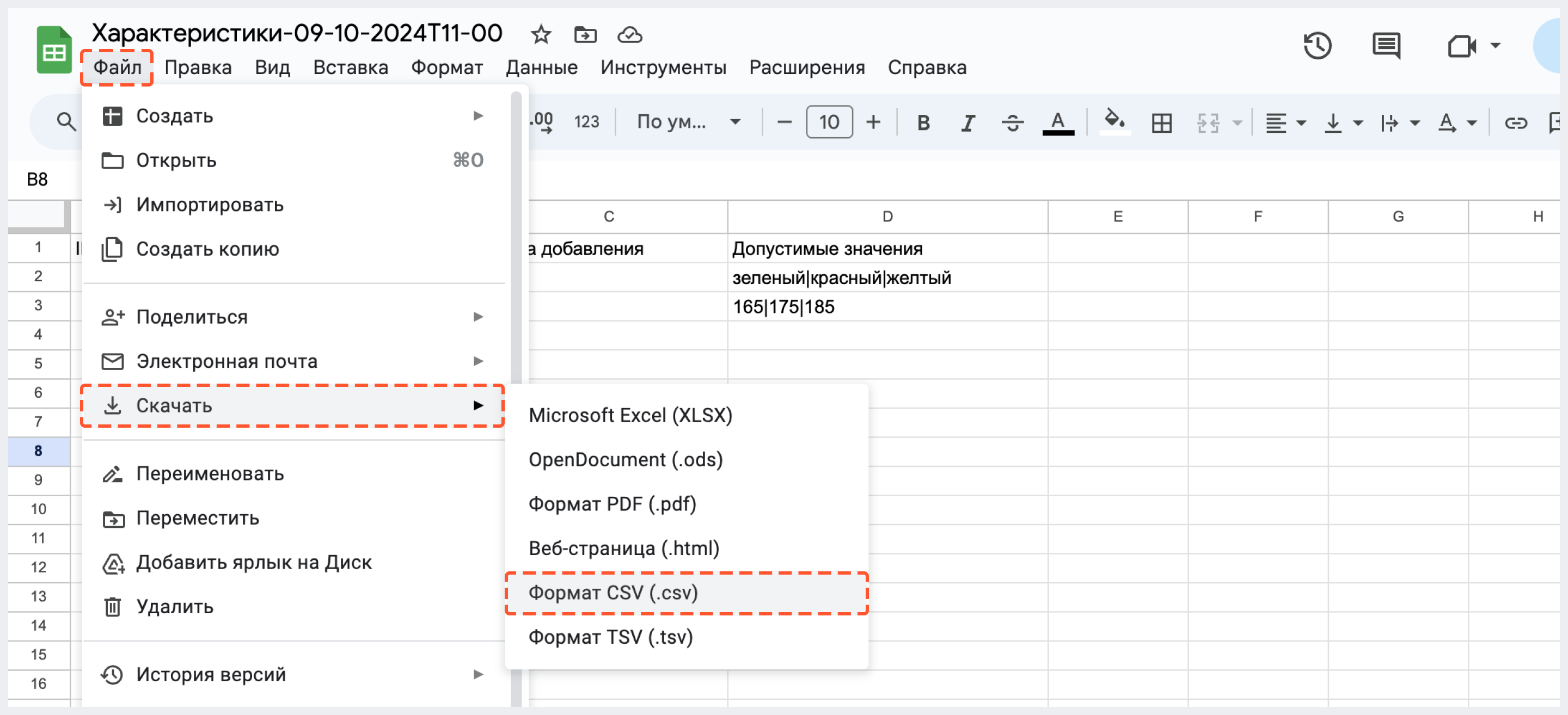Toggle bold formatting
1568x715 pixels.
(x=923, y=122)
